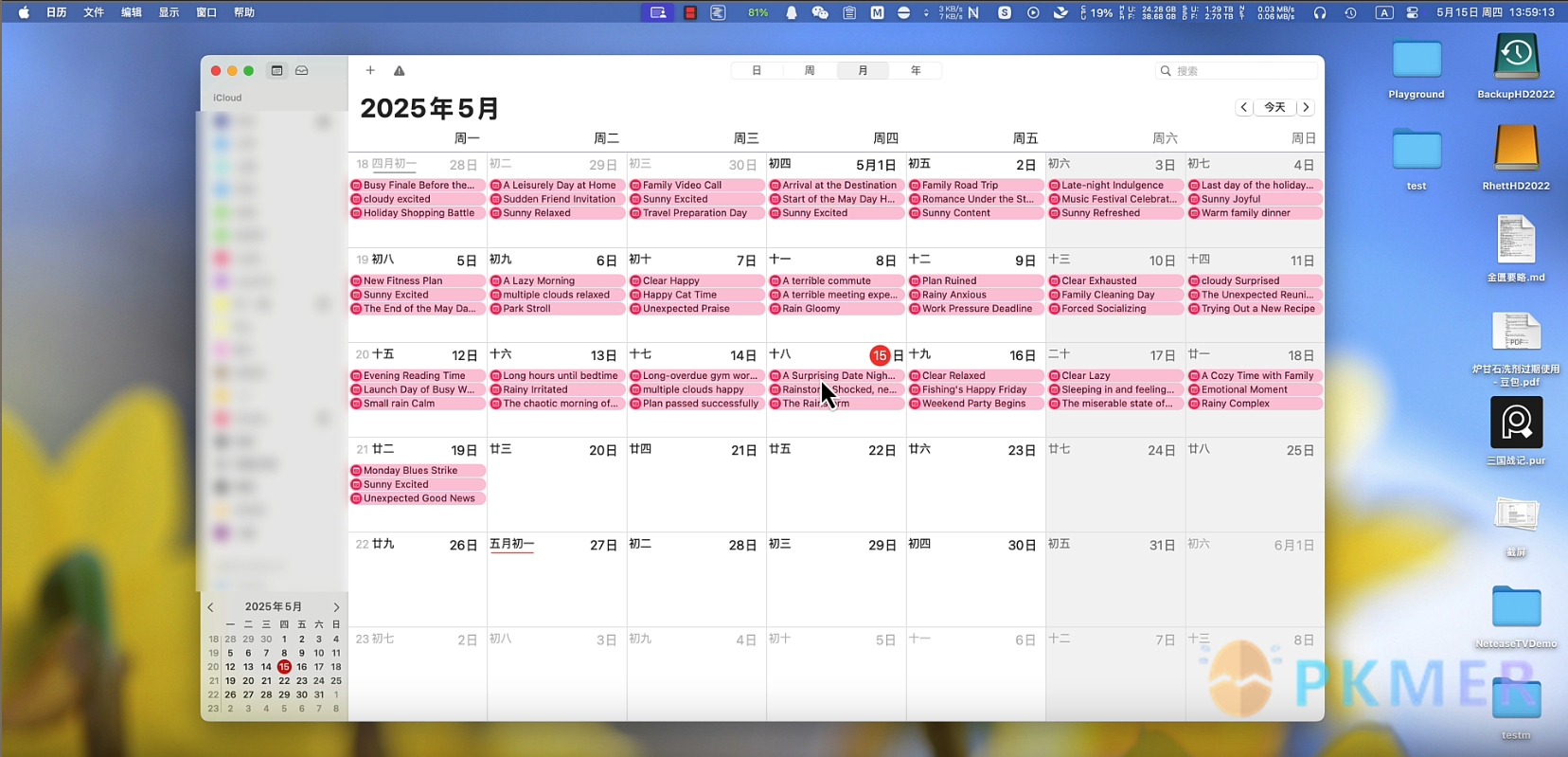
Task: Open the 'Weekend Party Begins' event
Action: [976, 404]
